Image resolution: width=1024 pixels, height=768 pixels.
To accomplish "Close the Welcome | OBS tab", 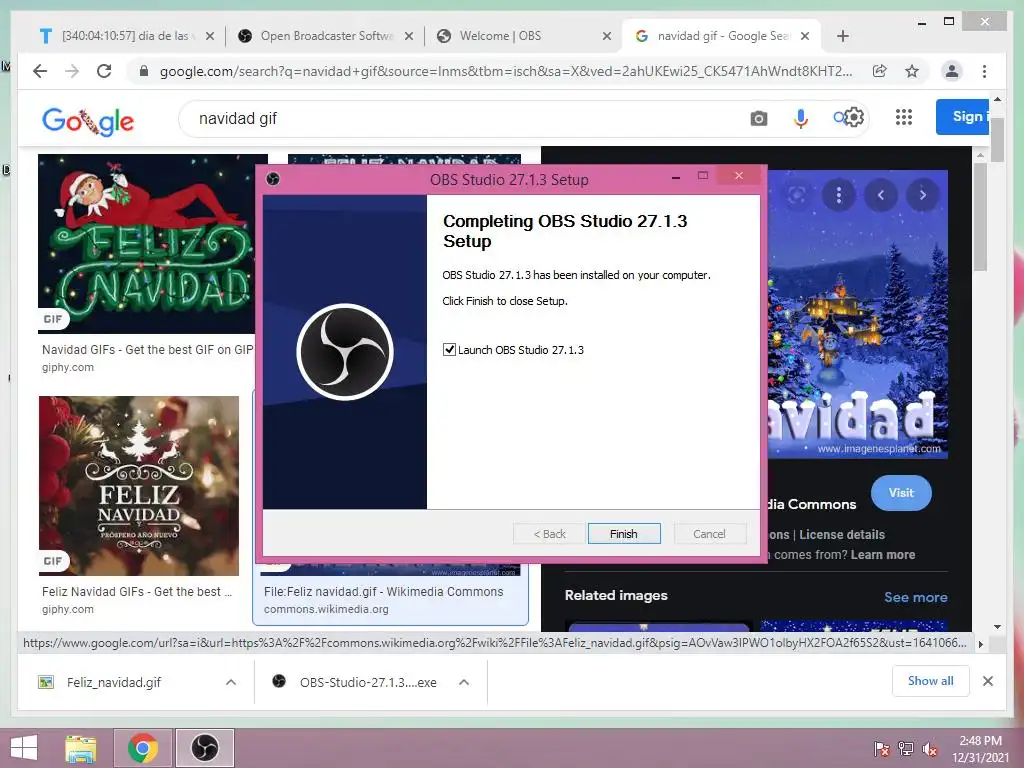I will 607,36.
